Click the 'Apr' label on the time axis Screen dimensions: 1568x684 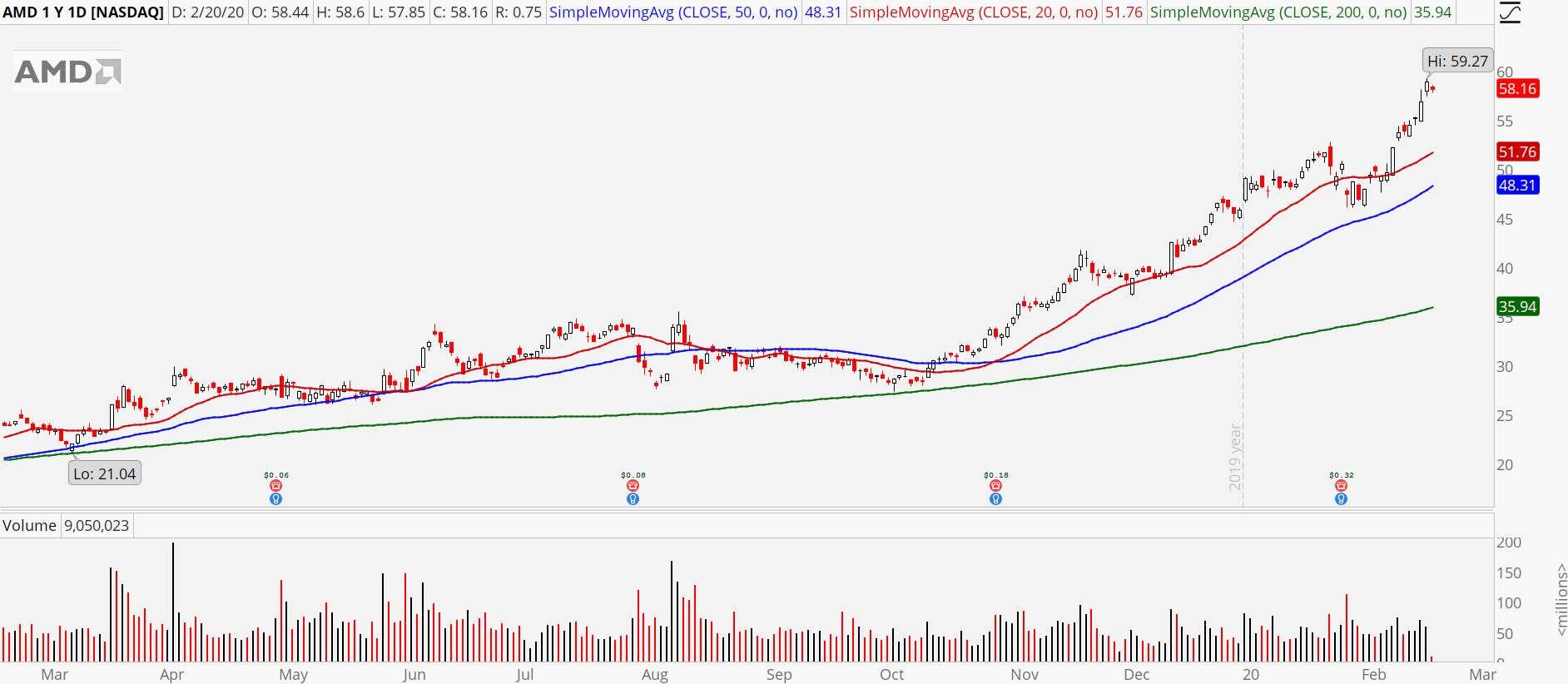point(171,675)
